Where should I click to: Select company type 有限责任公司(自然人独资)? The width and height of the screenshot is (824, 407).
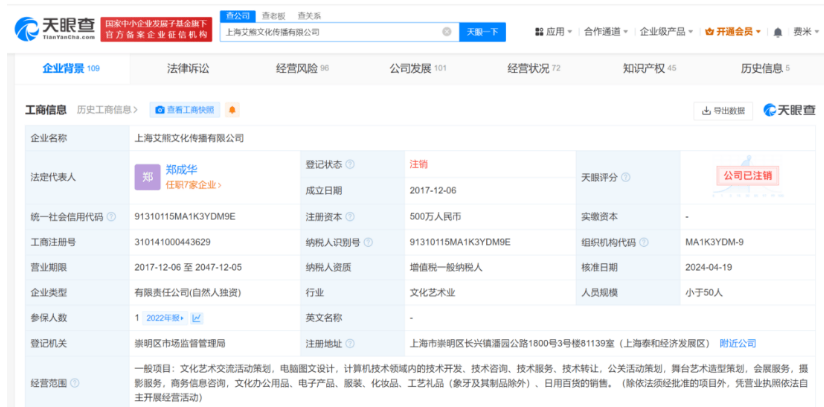pyautogui.click(x=188, y=293)
